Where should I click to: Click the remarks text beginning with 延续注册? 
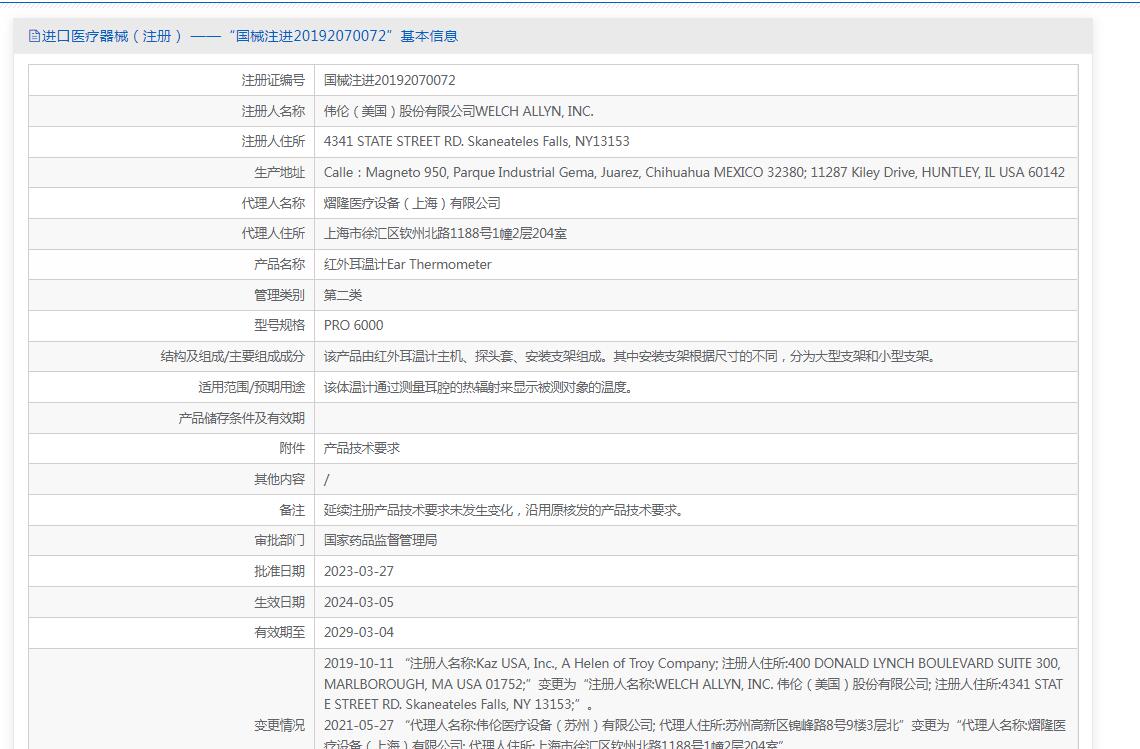click(x=505, y=510)
